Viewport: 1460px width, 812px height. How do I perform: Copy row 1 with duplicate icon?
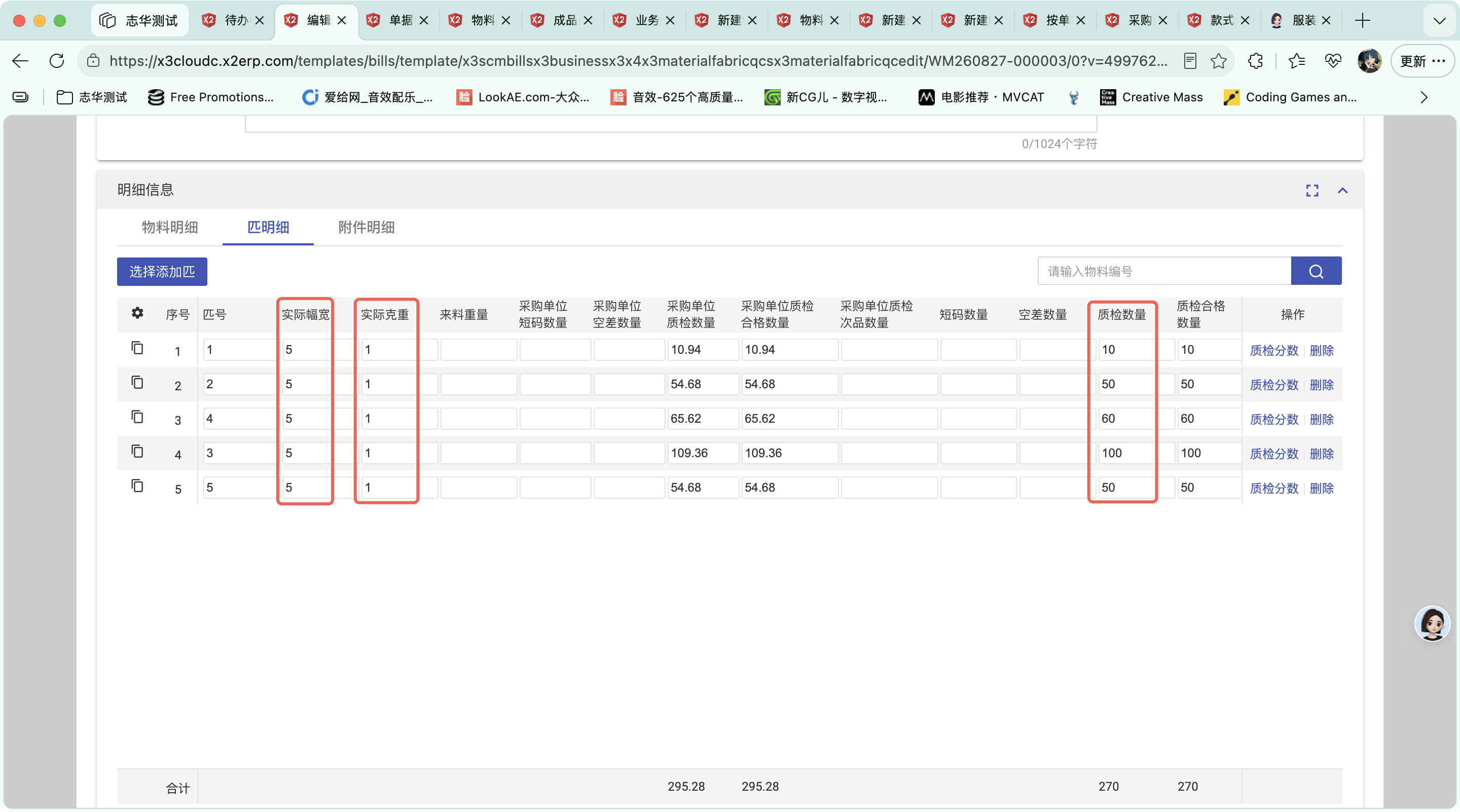click(137, 348)
